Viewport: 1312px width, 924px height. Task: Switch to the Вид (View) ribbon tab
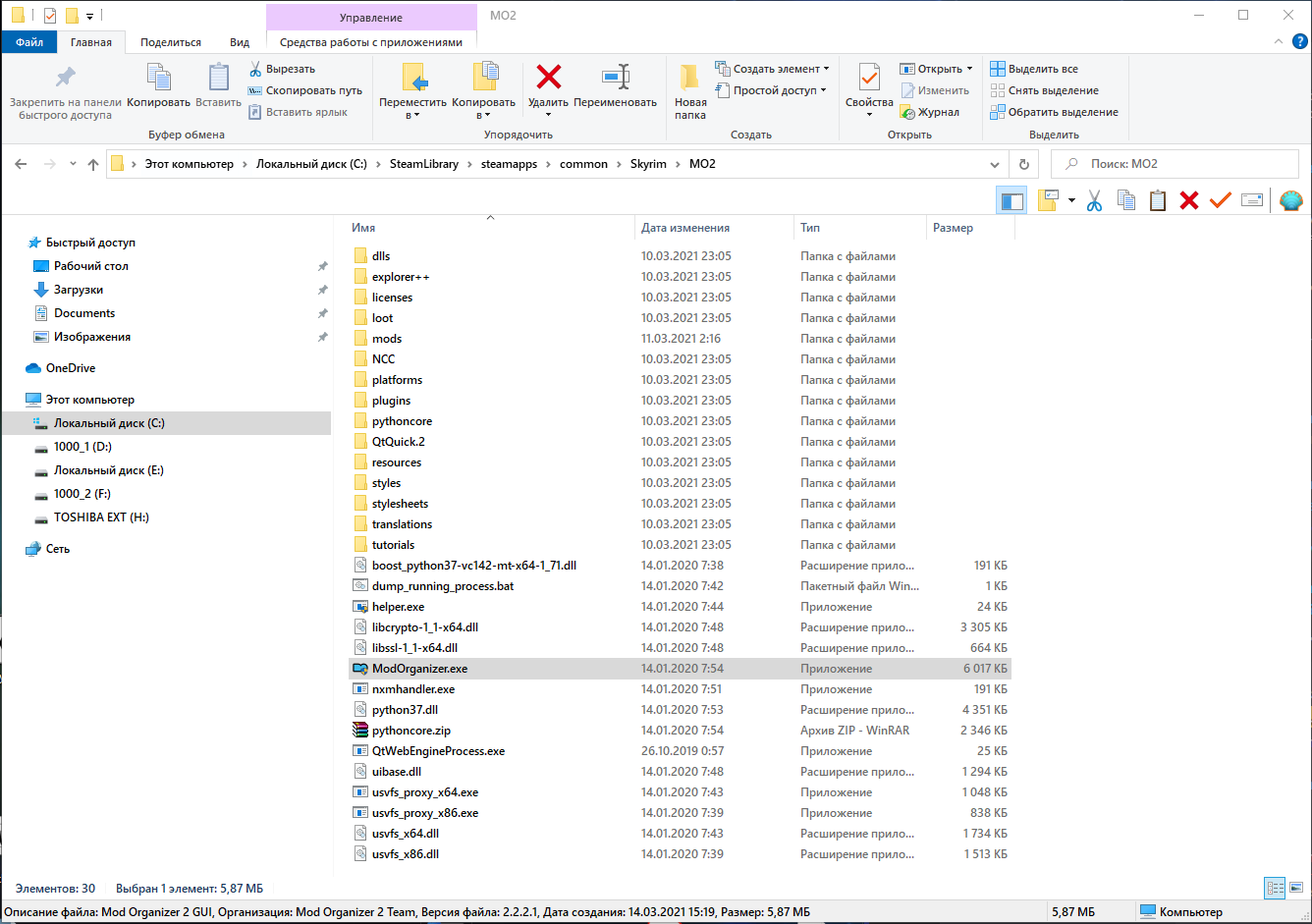click(240, 42)
